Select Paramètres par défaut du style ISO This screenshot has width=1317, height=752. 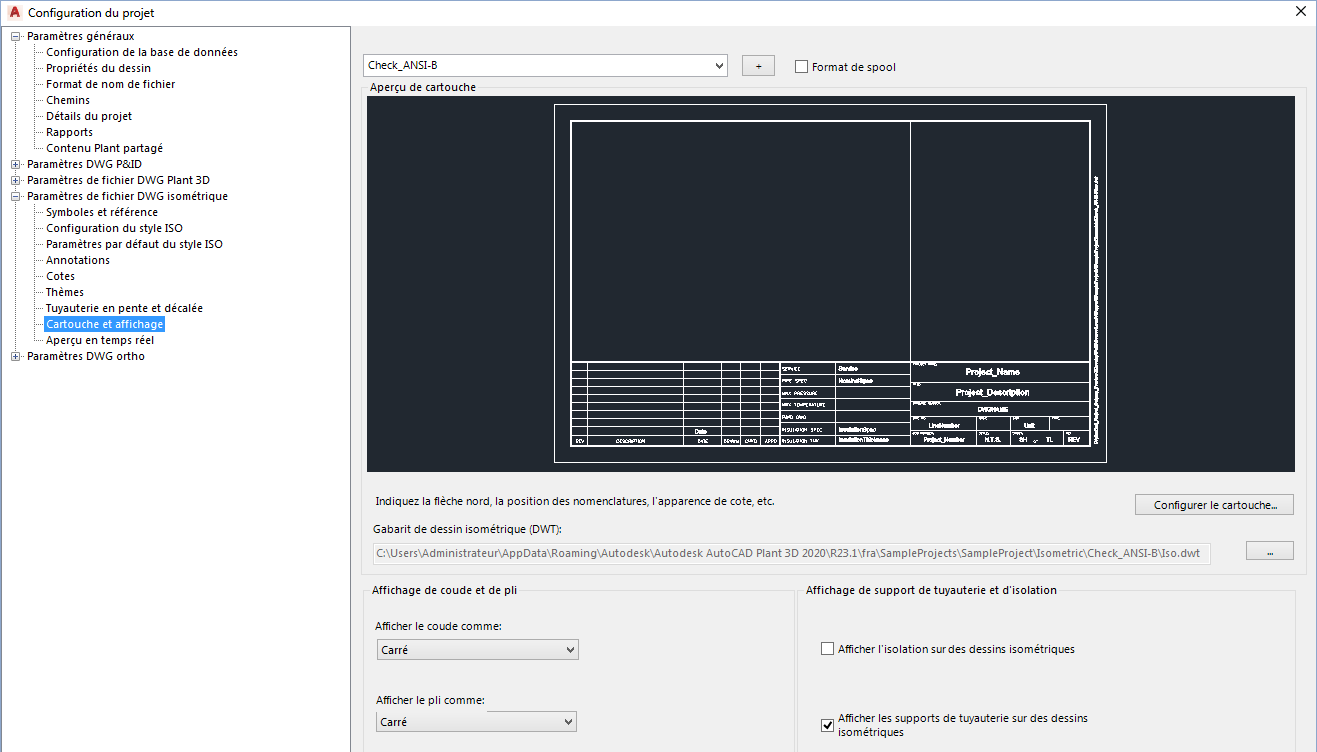(135, 244)
